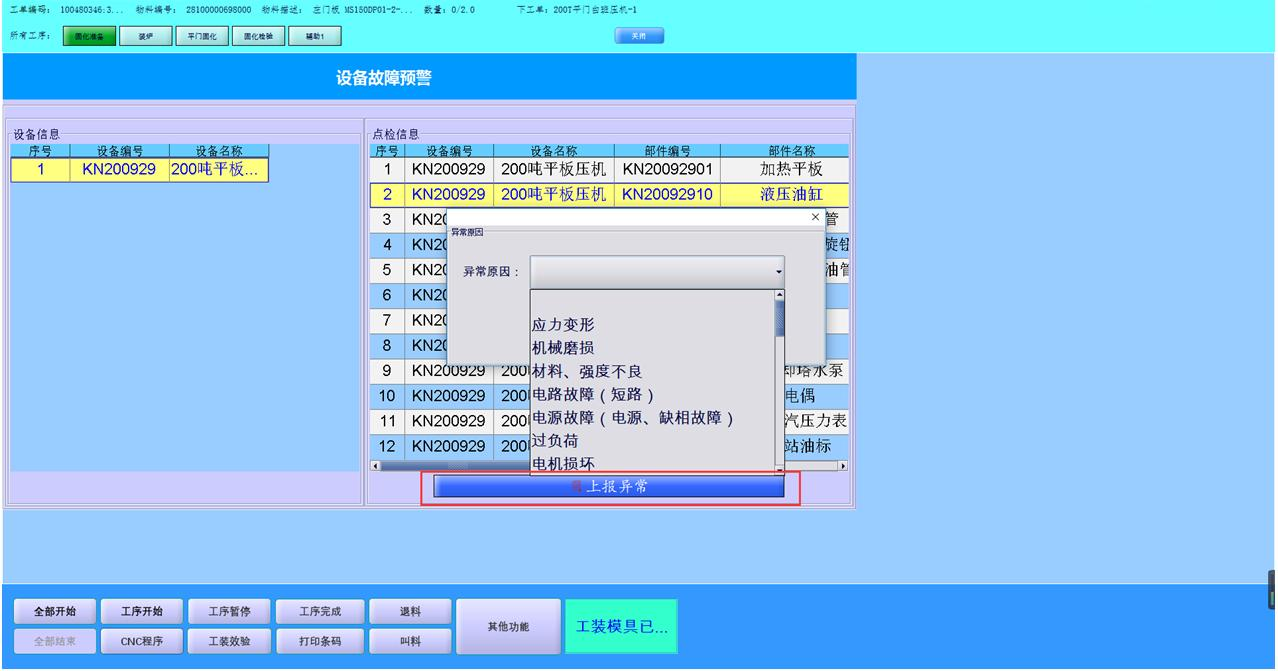The image size is (1278, 671).
Task: Choose 机械磨损 as the abnormal reason
Action: (x=563, y=348)
